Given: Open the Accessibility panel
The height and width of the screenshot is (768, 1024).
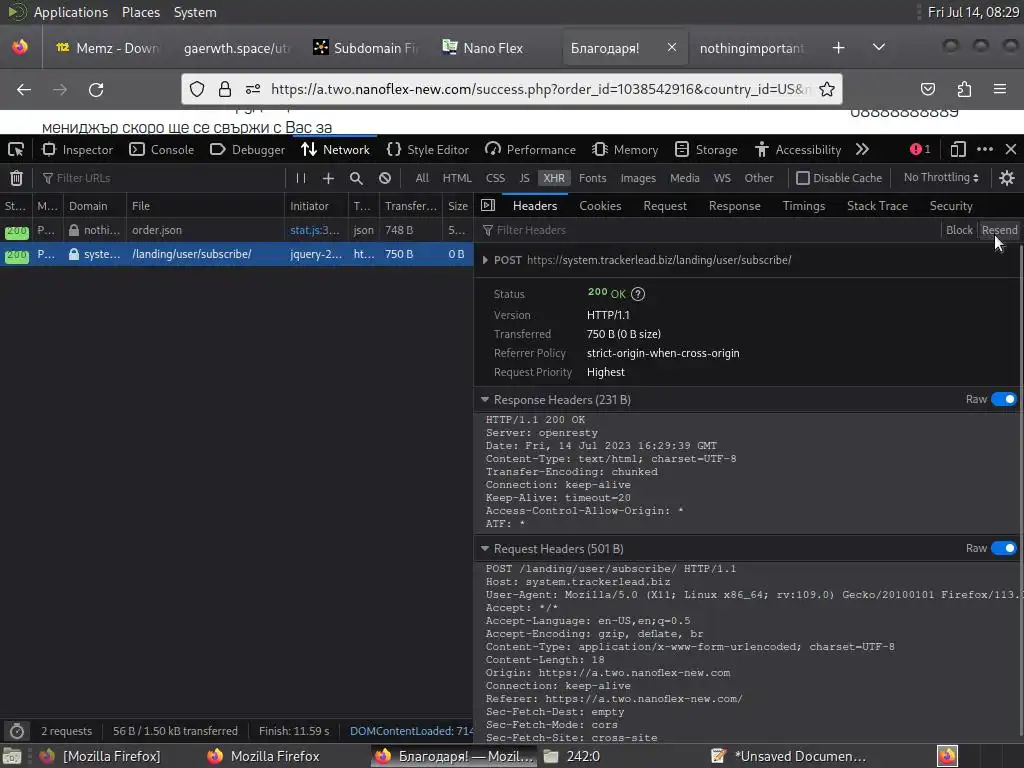Looking at the screenshot, I should click(798, 150).
